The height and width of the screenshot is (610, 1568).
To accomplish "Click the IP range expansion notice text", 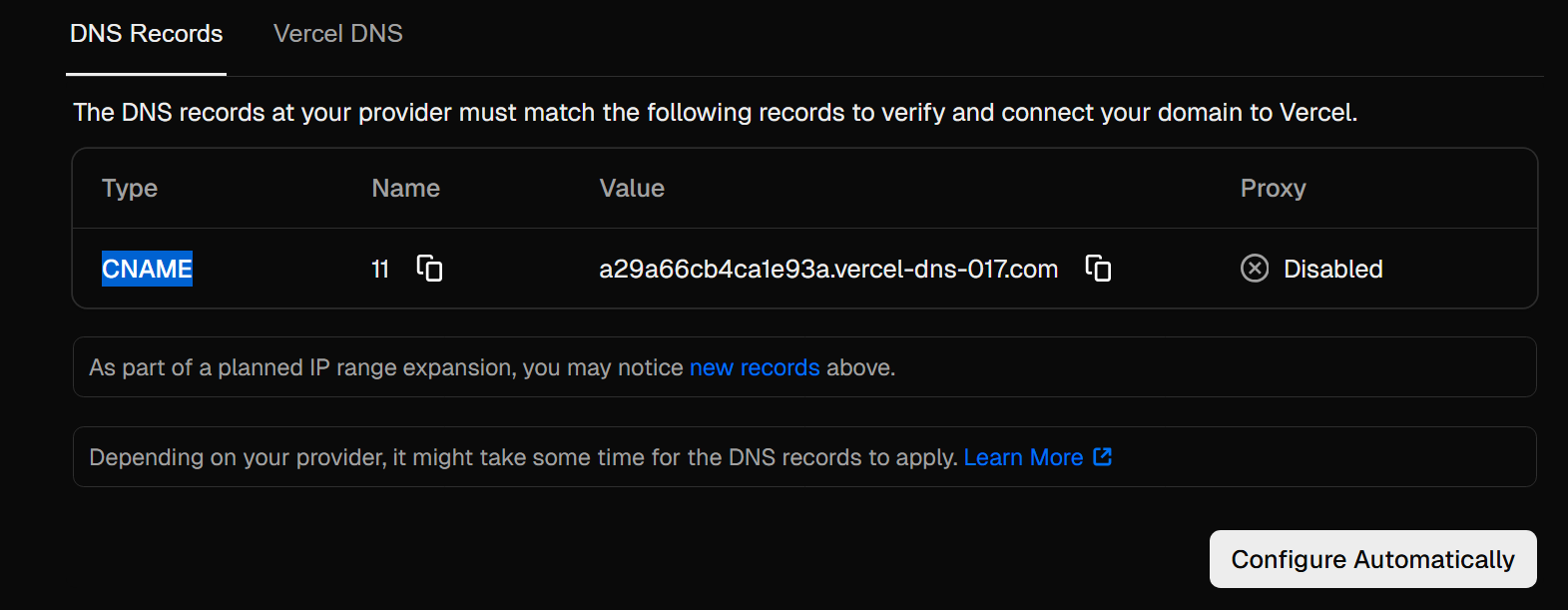I will (385, 368).
